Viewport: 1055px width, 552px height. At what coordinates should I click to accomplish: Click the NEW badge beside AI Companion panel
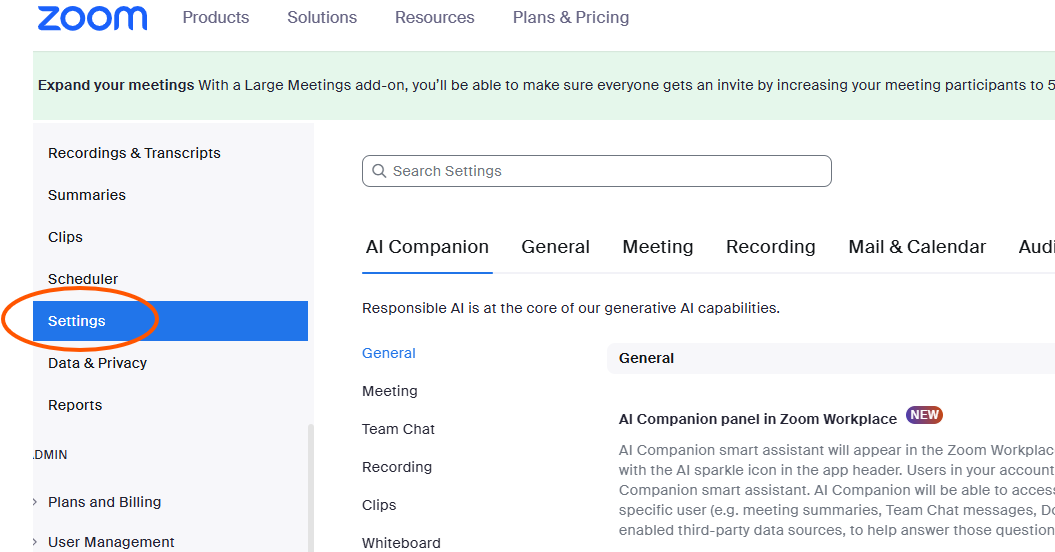pyautogui.click(x=924, y=415)
